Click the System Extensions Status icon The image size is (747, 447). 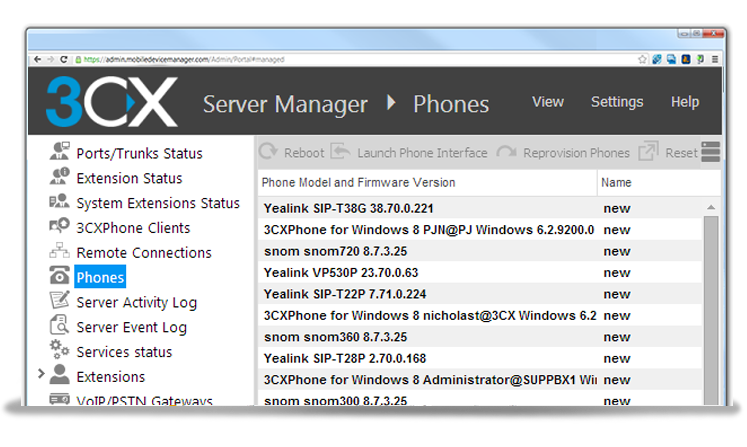[60, 201]
